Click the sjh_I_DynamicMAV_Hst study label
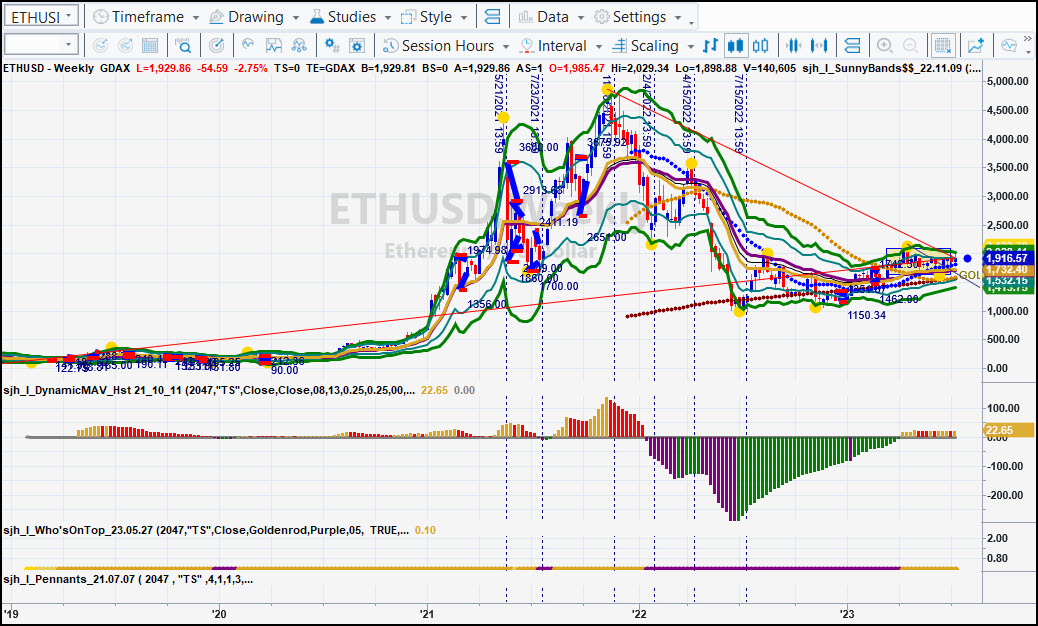1038x626 pixels. pyautogui.click(x=209, y=390)
